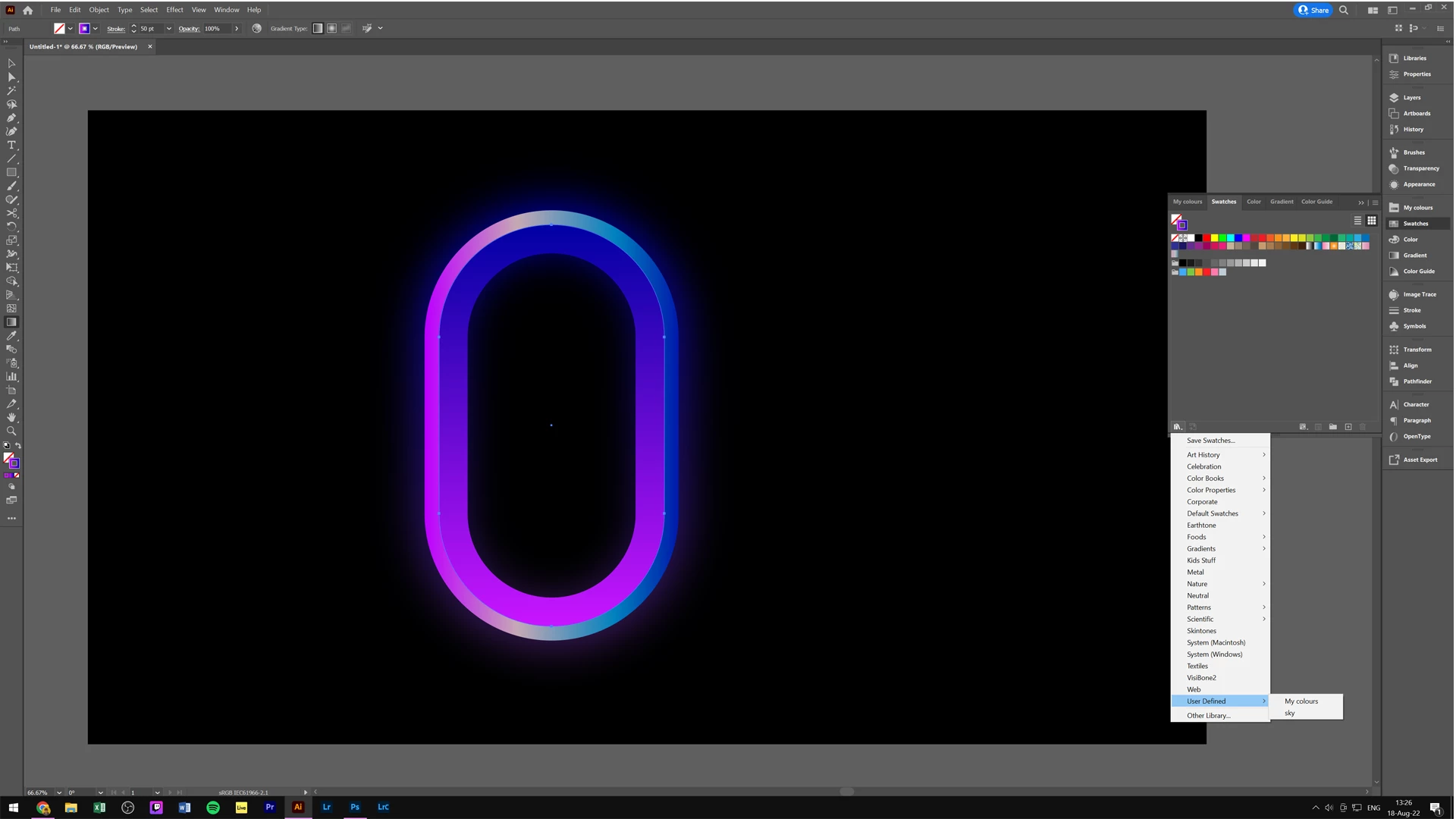This screenshot has height=819, width=1456.
Task: Pick the red swatch in Swatches panel
Action: pyautogui.click(x=1207, y=238)
